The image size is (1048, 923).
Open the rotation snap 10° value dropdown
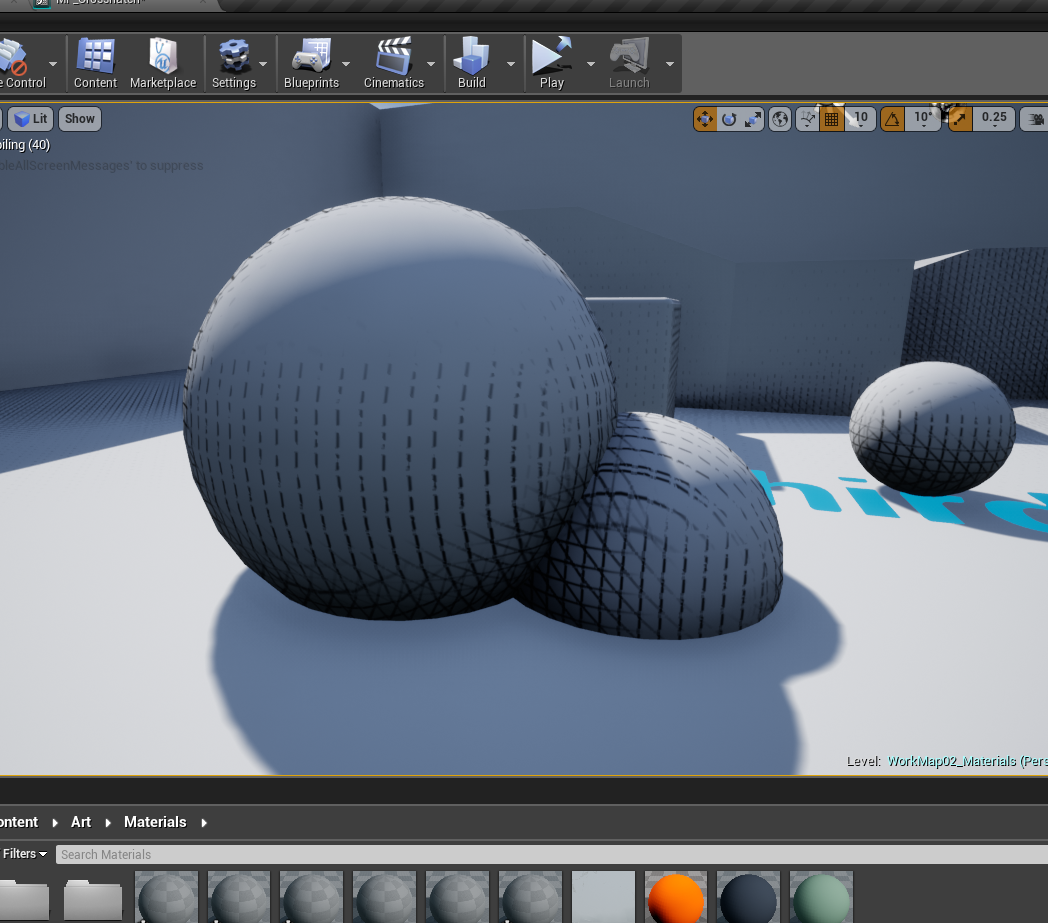[922, 118]
